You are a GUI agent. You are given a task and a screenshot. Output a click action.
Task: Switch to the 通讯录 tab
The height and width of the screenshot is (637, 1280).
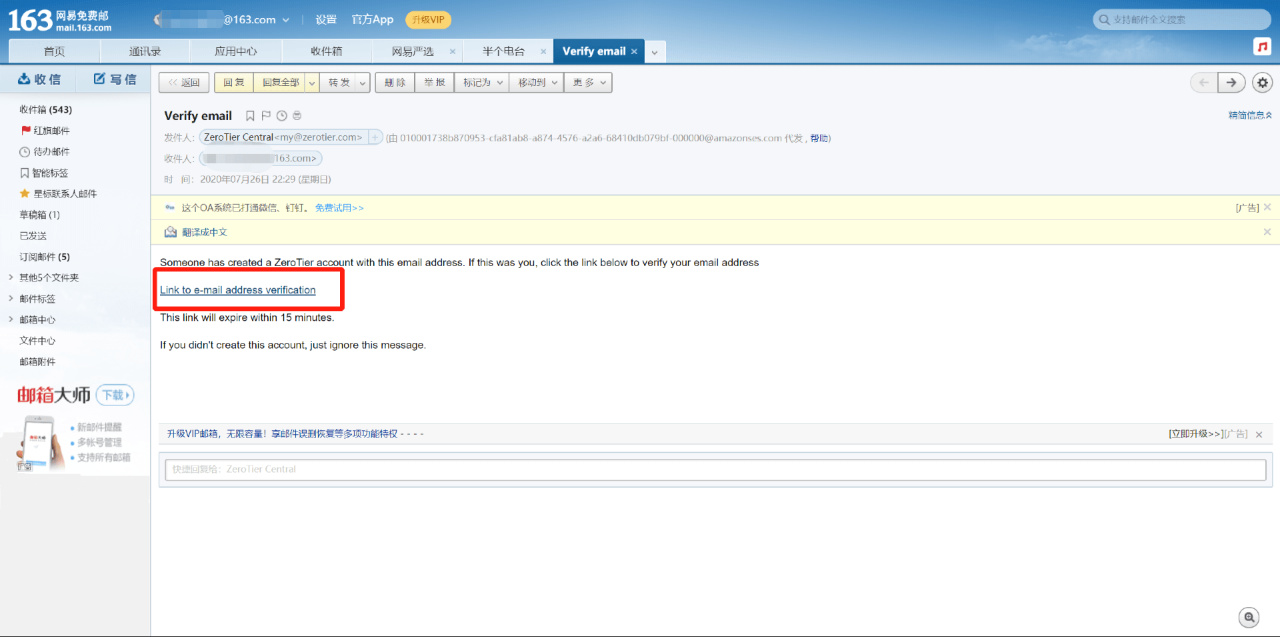point(145,51)
